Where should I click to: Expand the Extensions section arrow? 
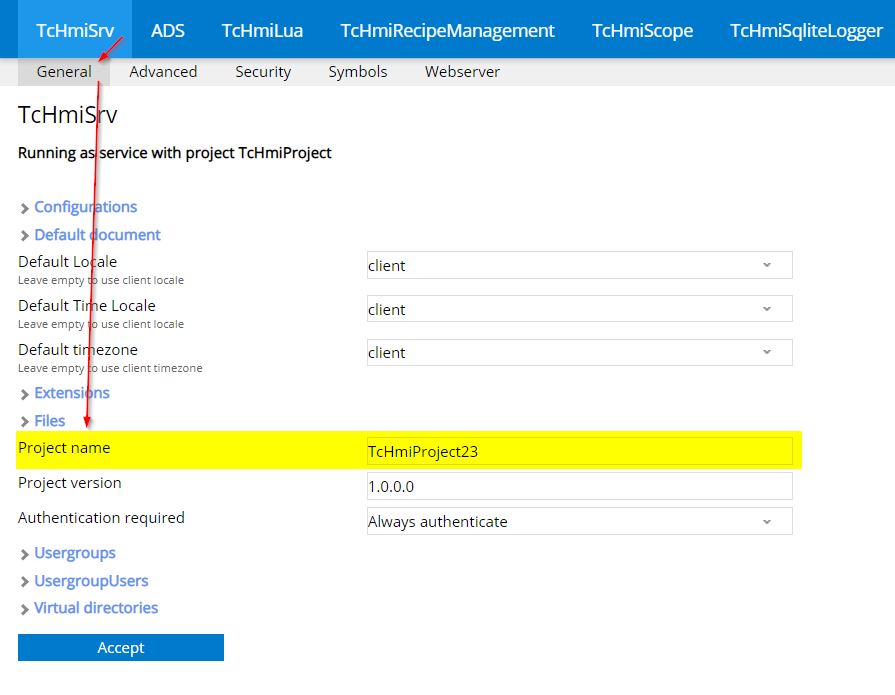(x=25, y=394)
